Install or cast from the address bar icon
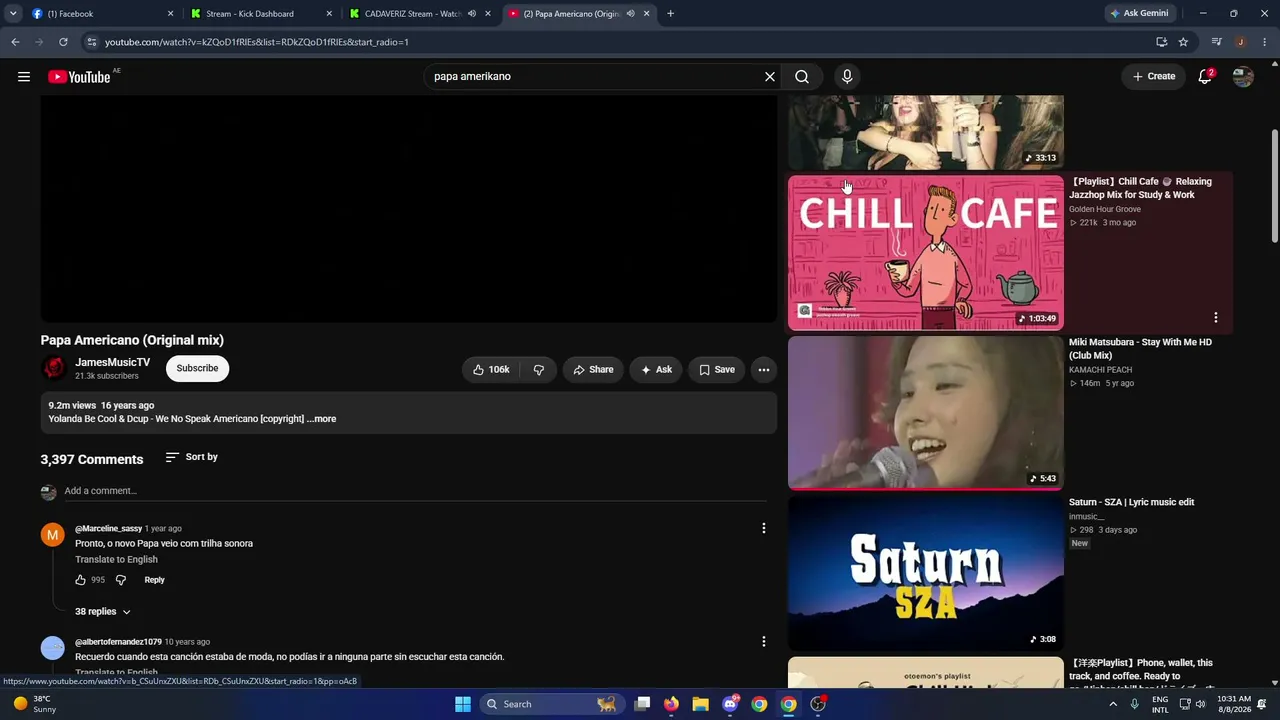This screenshot has width=1280, height=720. click(x=1162, y=42)
